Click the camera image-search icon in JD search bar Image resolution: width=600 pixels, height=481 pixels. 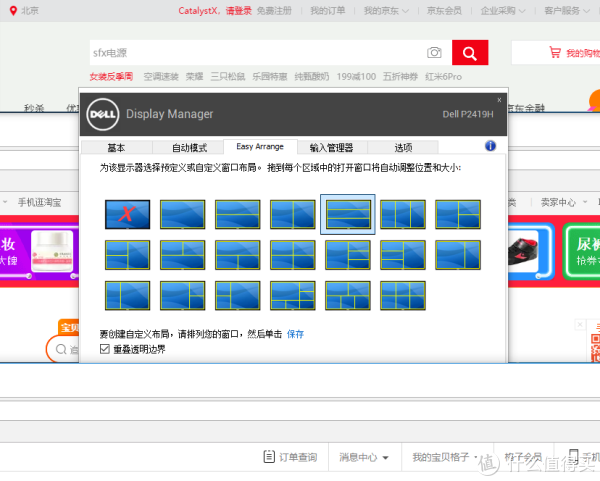434,52
